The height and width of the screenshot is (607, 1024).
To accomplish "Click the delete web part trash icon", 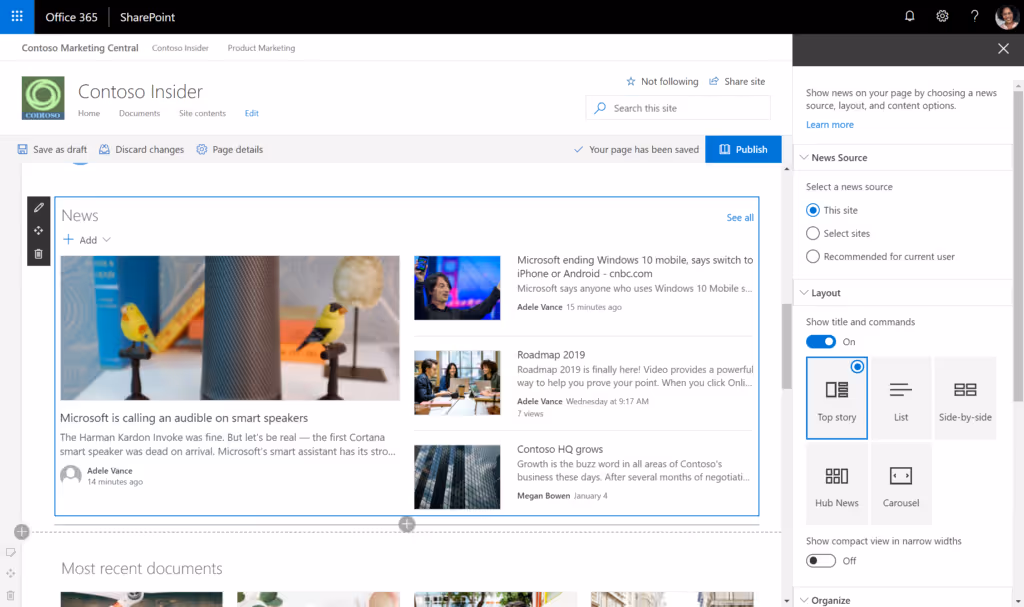I will (x=39, y=254).
